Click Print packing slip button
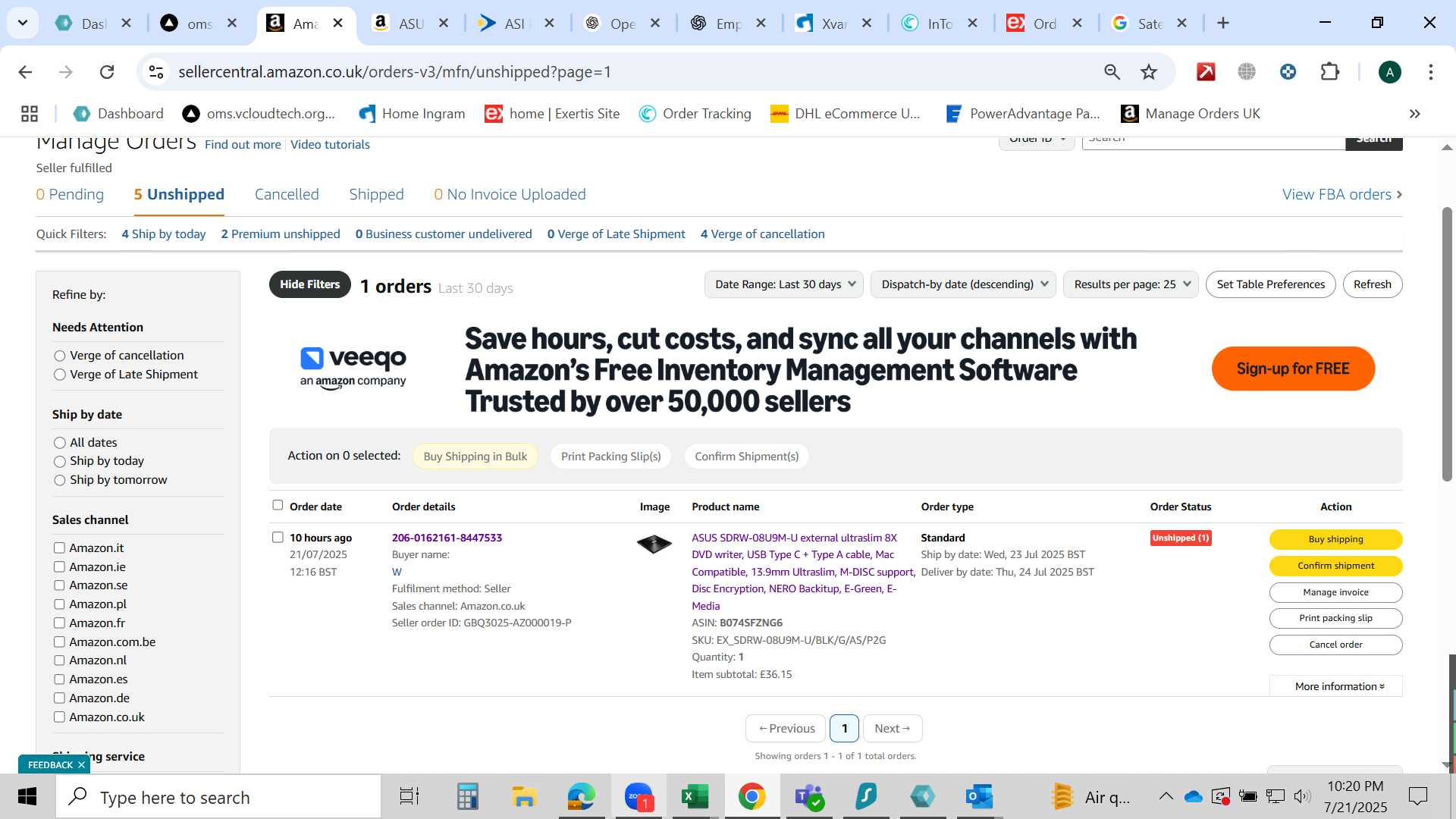Image resolution: width=1456 pixels, height=819 pixels. (1335, 618)
